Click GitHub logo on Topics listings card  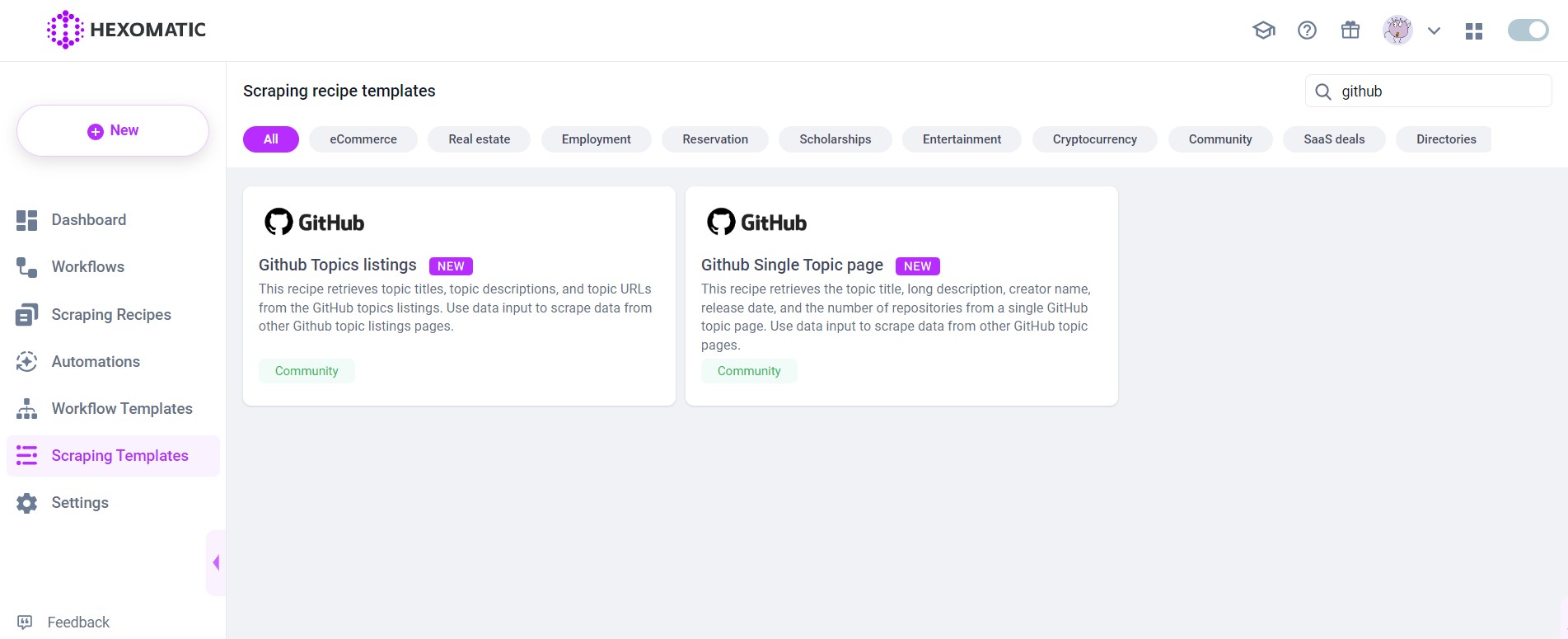tap(314, 222)
